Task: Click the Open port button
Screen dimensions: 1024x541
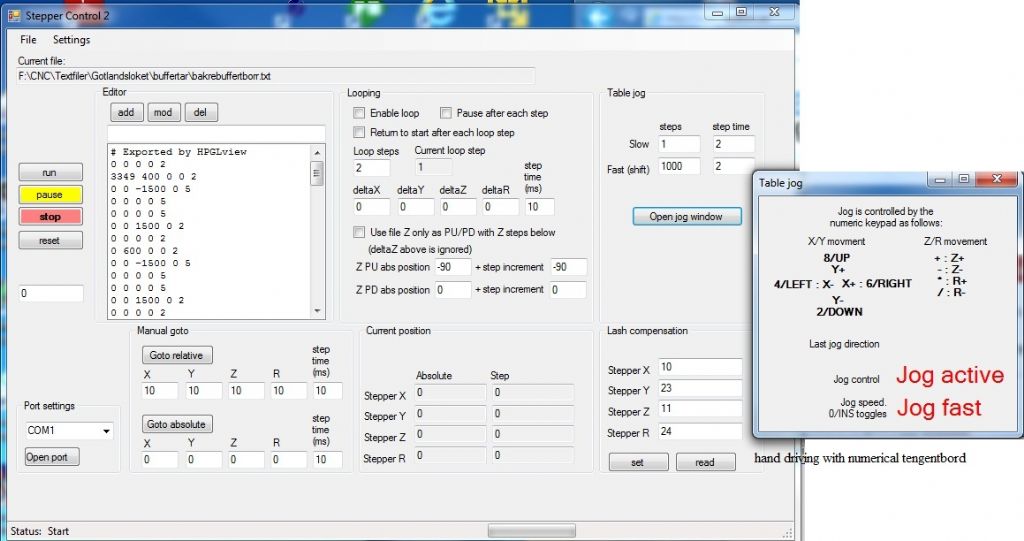Action: (x=52, y=457)
